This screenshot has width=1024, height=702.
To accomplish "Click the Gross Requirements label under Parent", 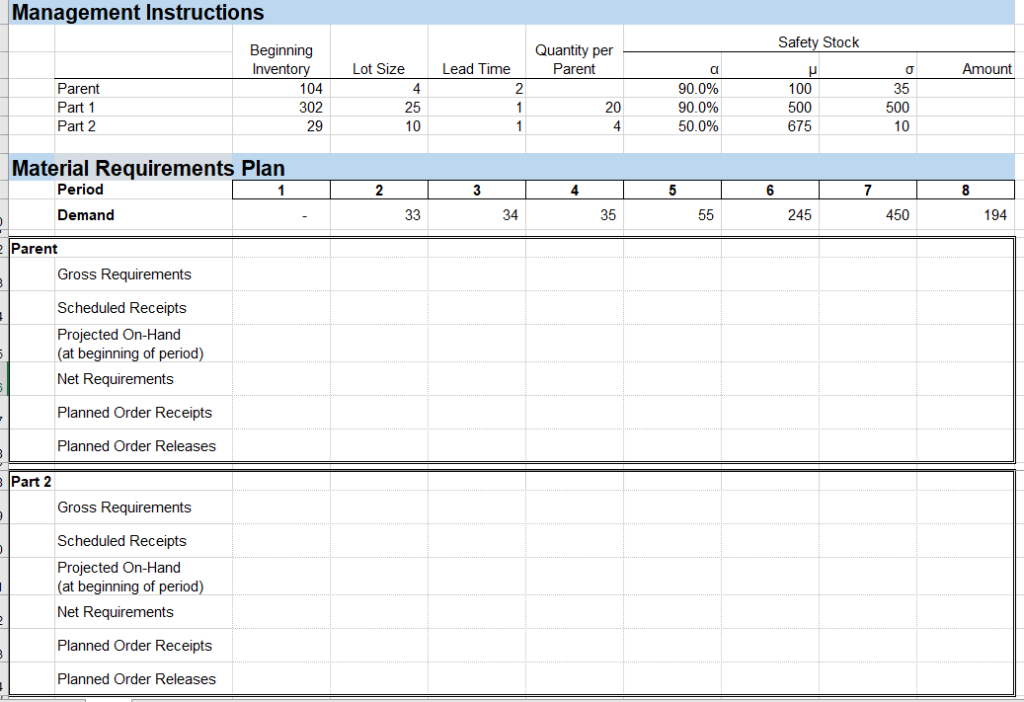I will pos(125,273).
